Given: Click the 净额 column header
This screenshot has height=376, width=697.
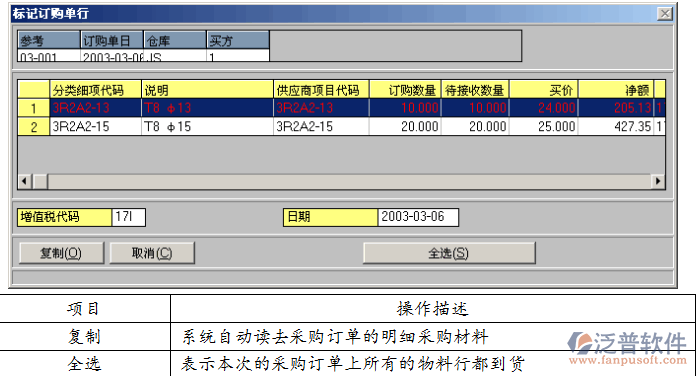Looking at the screenshot, I should (616, 90).
